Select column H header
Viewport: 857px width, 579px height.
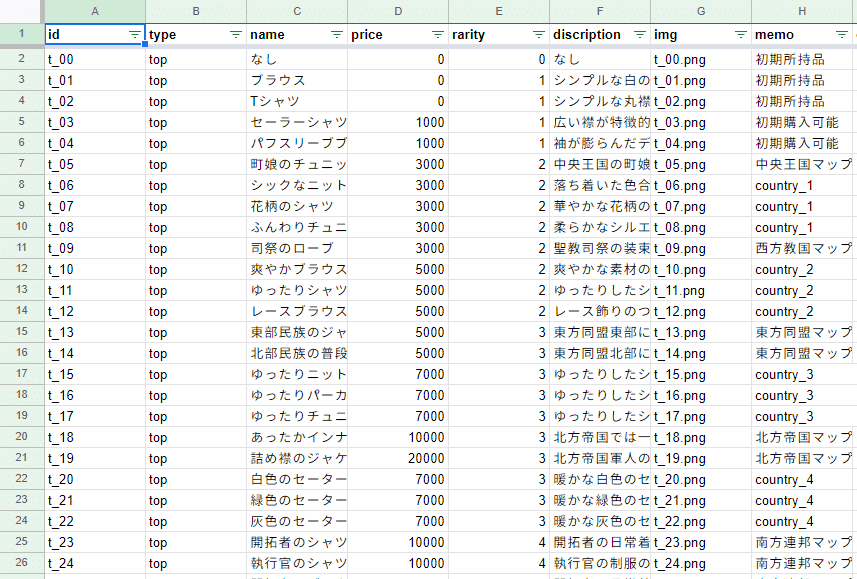pyautogui.click(x=802, y=11)
